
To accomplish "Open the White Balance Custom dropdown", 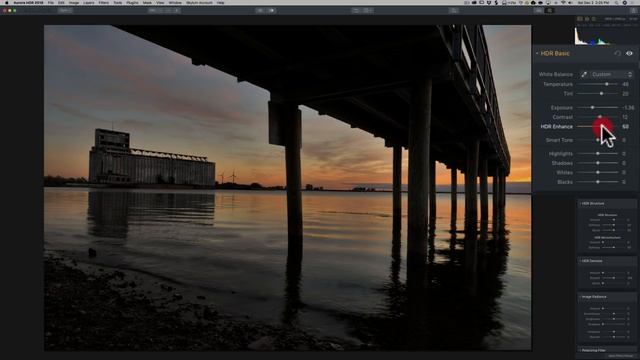I will point(611,74).
